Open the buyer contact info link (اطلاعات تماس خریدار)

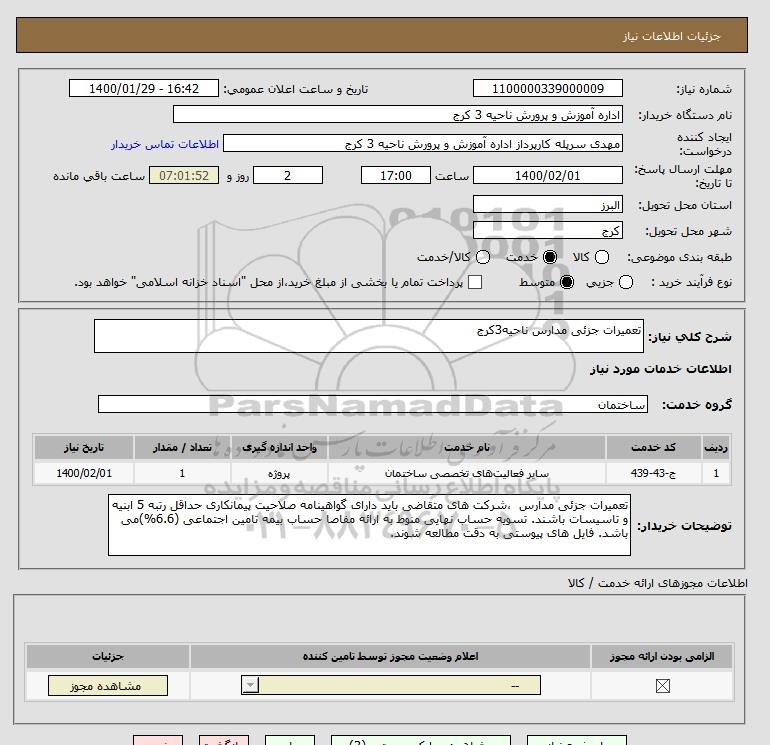point(165,144)
